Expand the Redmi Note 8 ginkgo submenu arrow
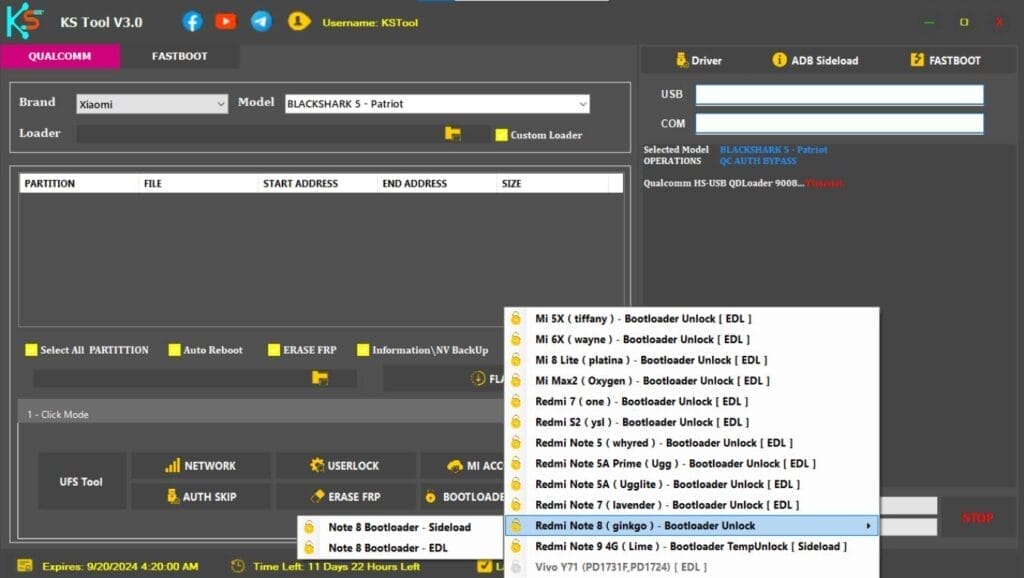 click(x=868, y=525)
